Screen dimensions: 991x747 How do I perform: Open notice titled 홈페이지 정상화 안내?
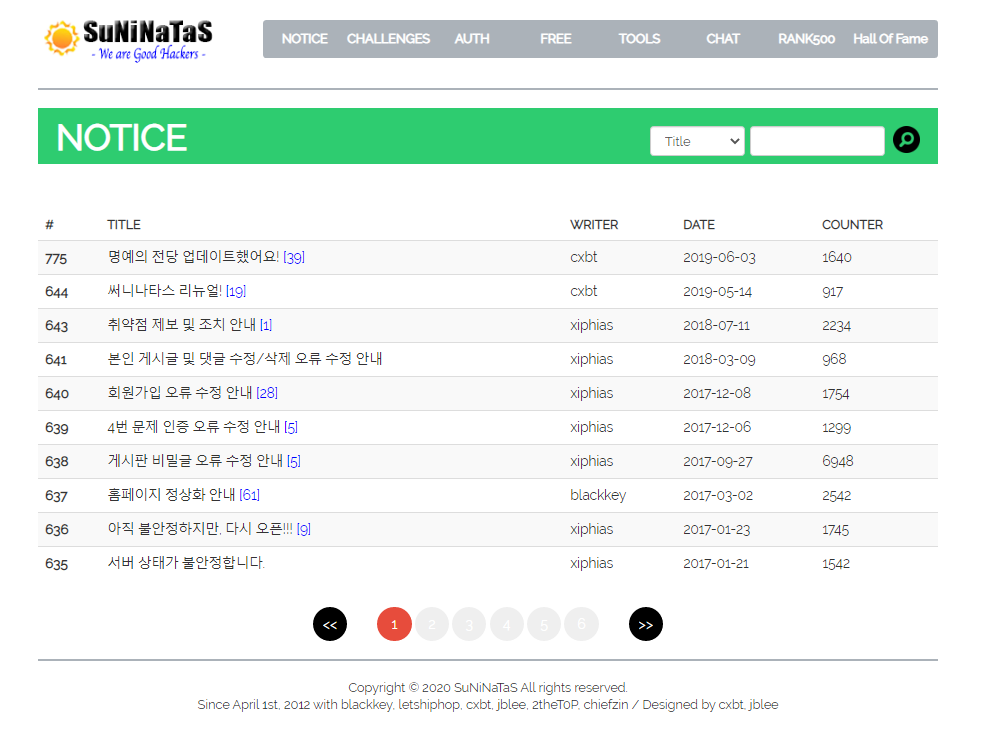171,495
